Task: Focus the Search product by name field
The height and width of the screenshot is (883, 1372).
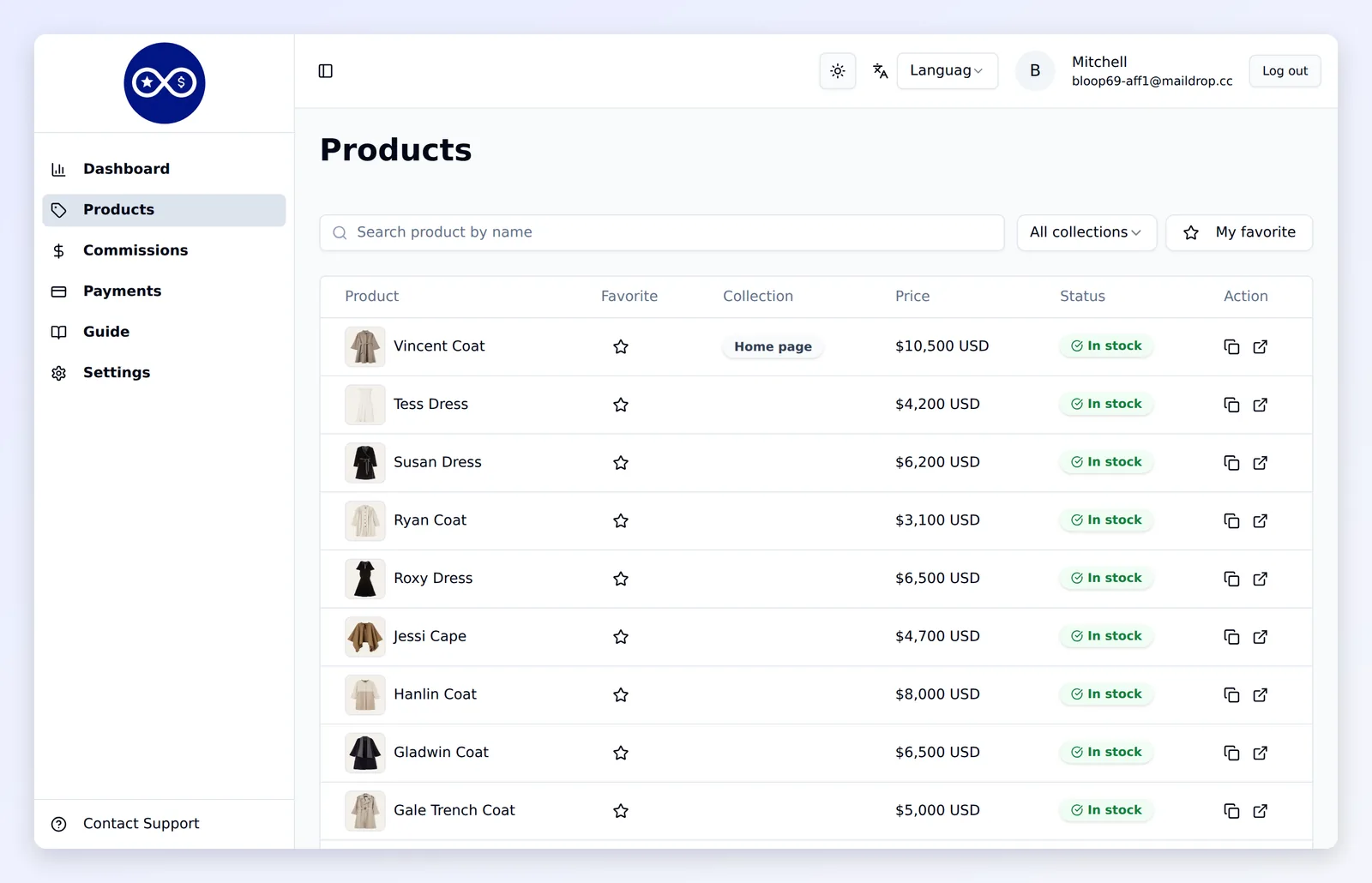Action: [x=662, y=232]
